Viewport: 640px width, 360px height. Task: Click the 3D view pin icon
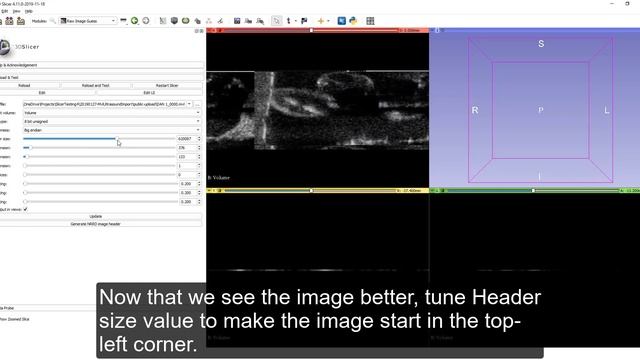pyautogui.click(x=437, y=30)
